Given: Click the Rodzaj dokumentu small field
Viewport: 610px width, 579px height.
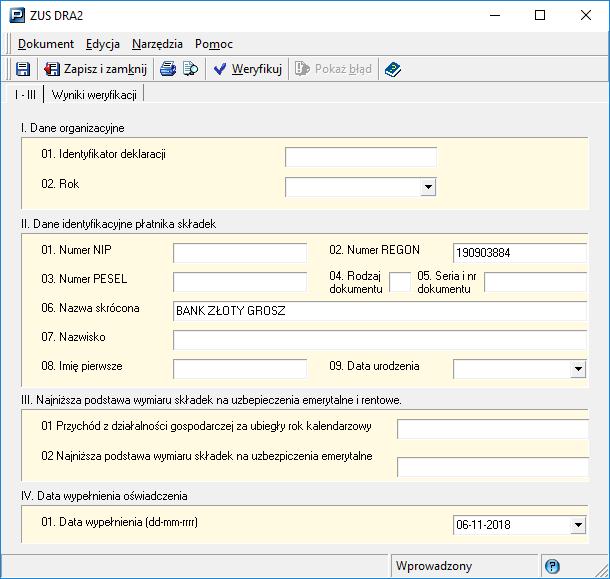Looking at the screenshot, I should point(400,282).
